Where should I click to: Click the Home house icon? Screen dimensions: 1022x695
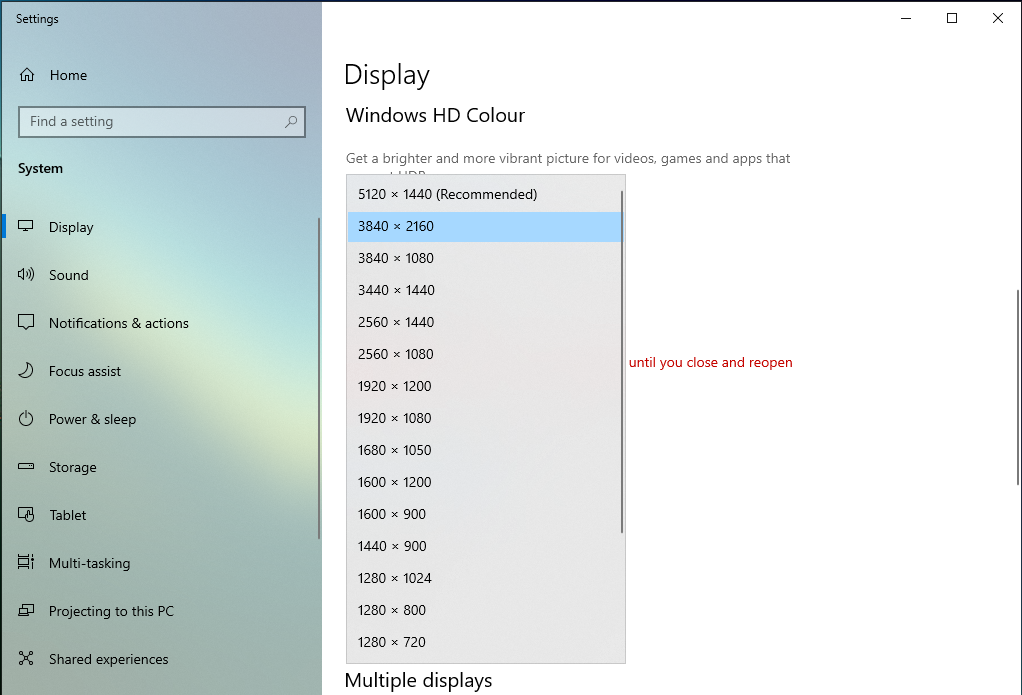[x=27, y=75]
